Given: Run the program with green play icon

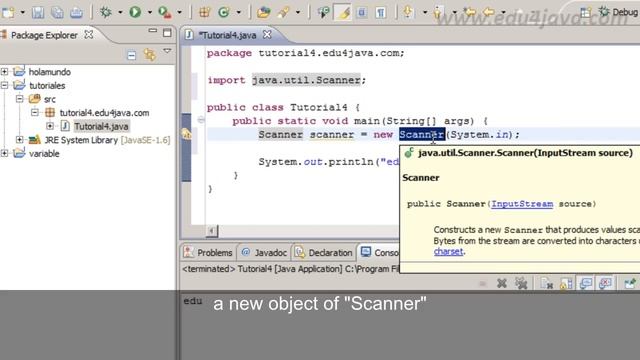Looking at the screenshot, I should 135,12.
